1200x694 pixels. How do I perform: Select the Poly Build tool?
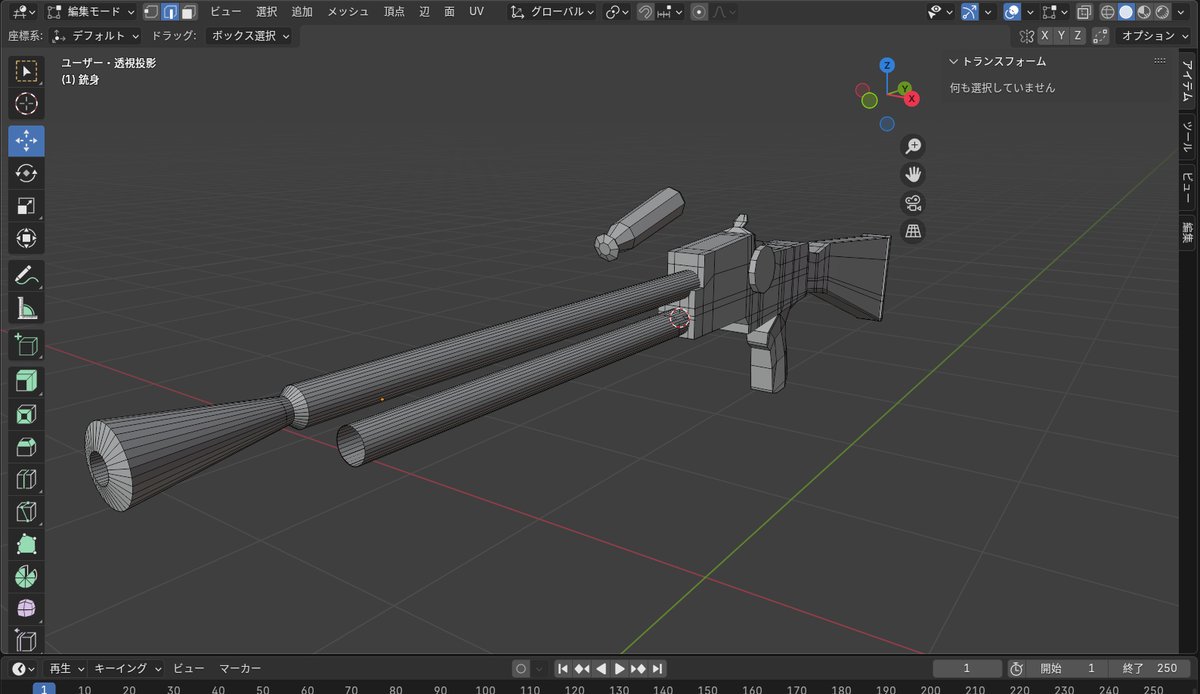(26, 545)
